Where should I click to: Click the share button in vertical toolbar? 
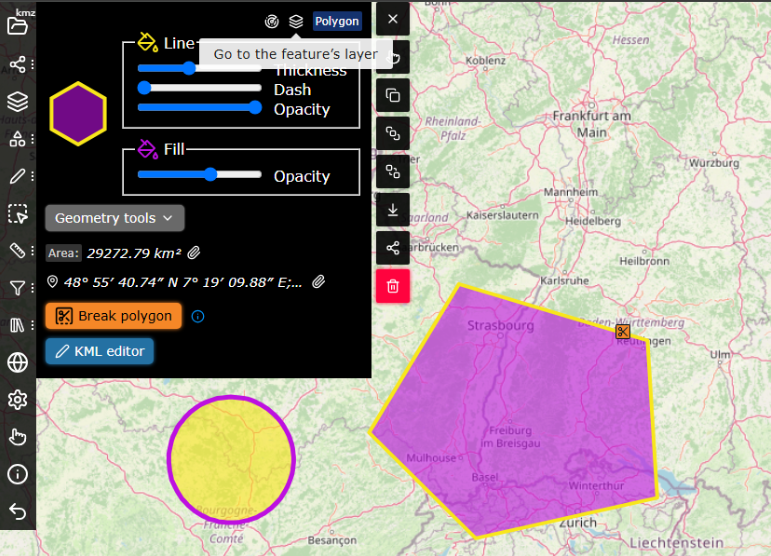392,248
